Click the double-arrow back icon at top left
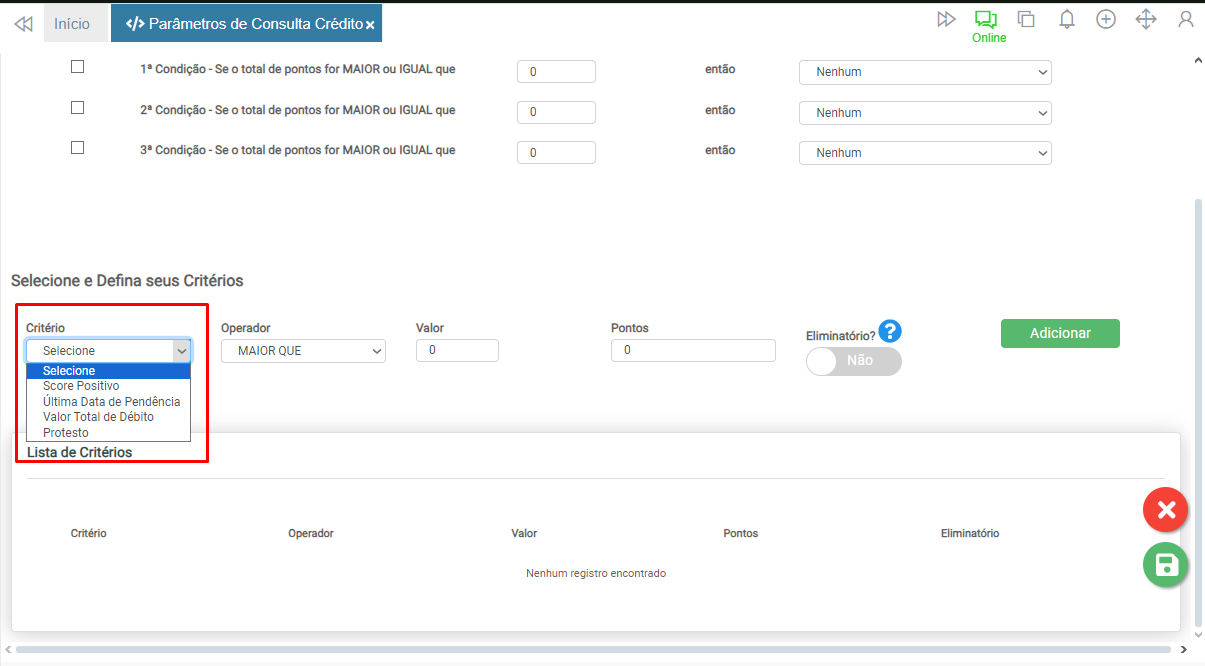This screenshot has height=666, width=1205. 23,23
